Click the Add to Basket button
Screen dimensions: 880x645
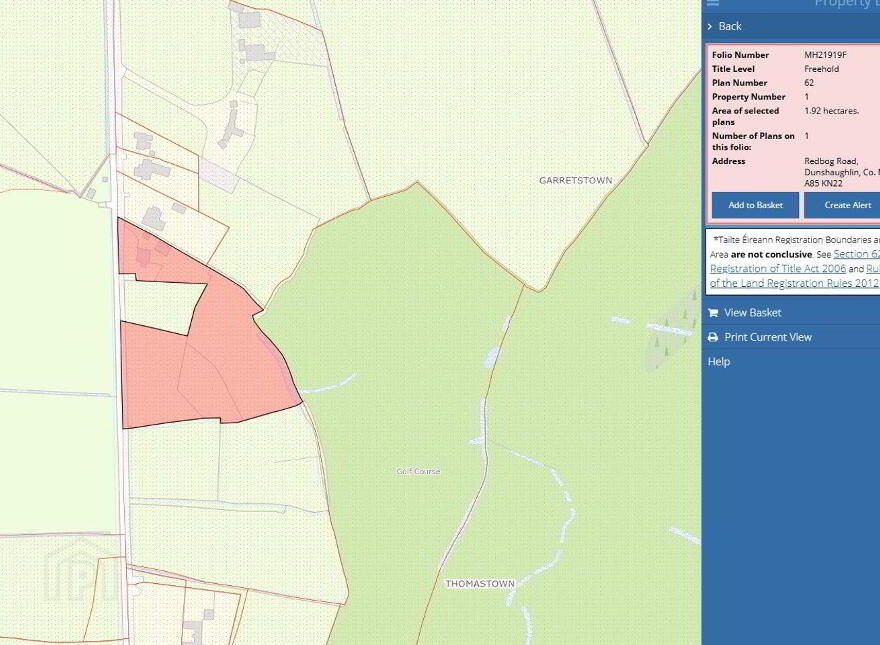pos(755,205)
